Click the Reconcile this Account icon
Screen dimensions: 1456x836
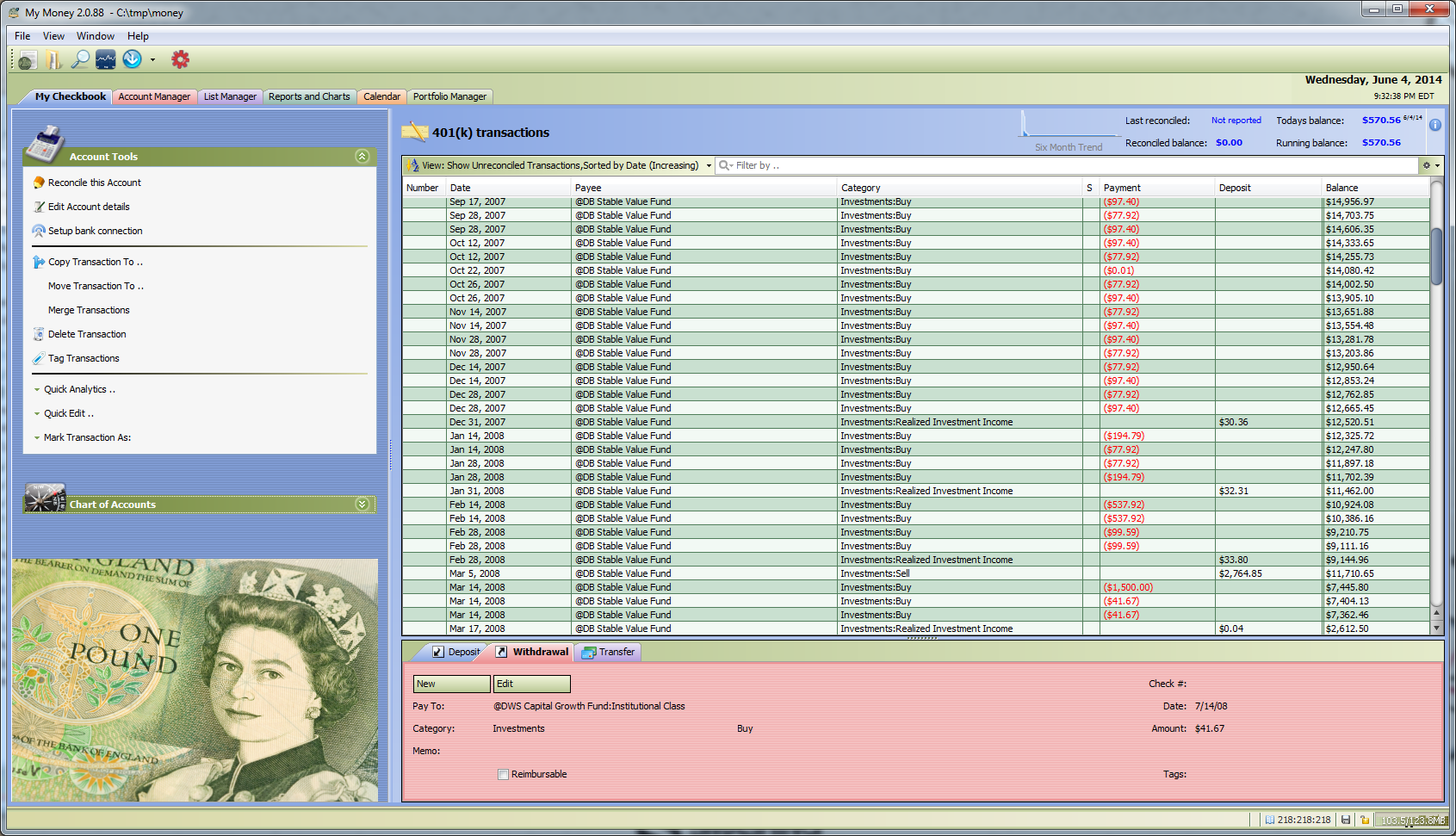39,183
